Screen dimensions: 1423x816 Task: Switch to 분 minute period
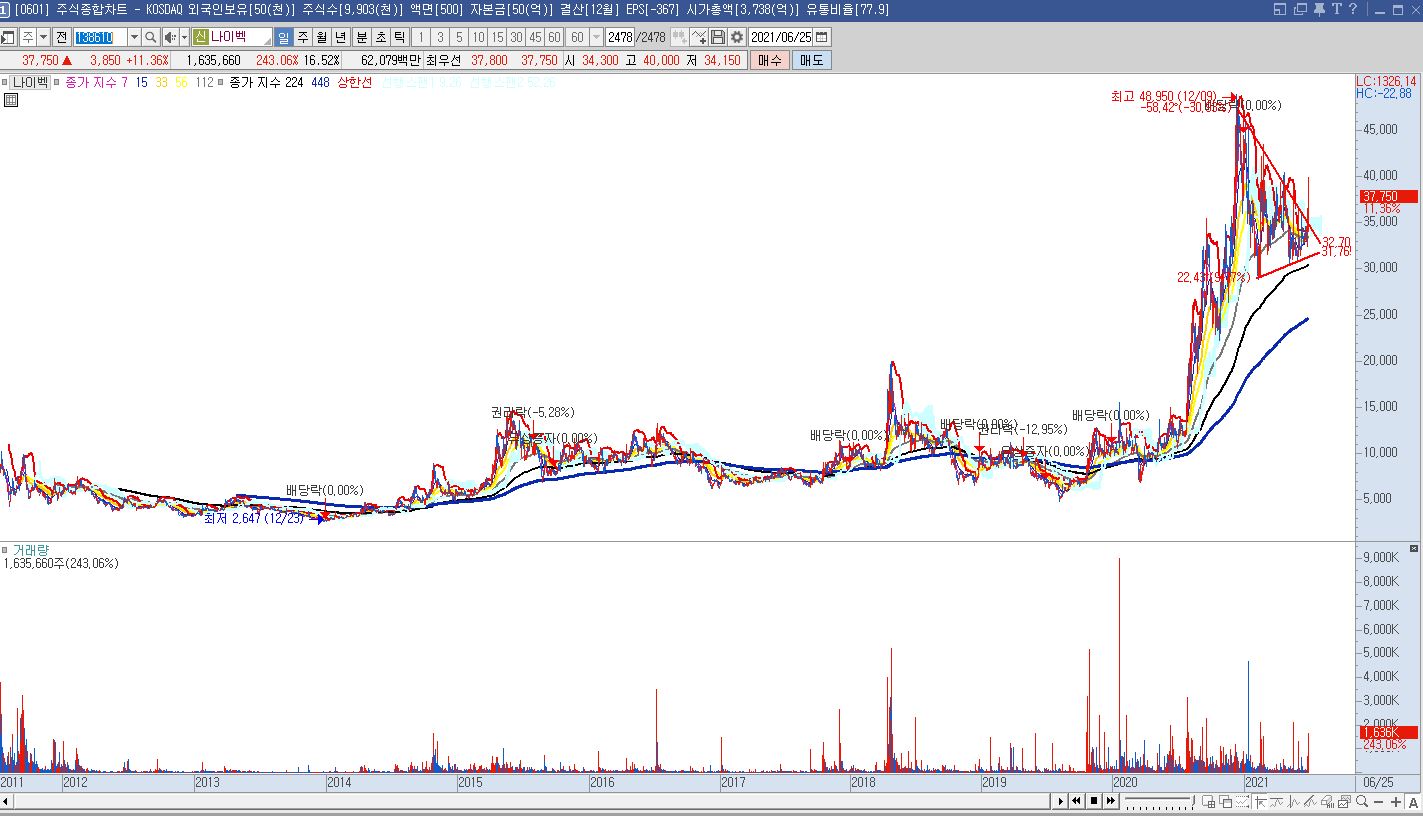(x=362, y=37)
